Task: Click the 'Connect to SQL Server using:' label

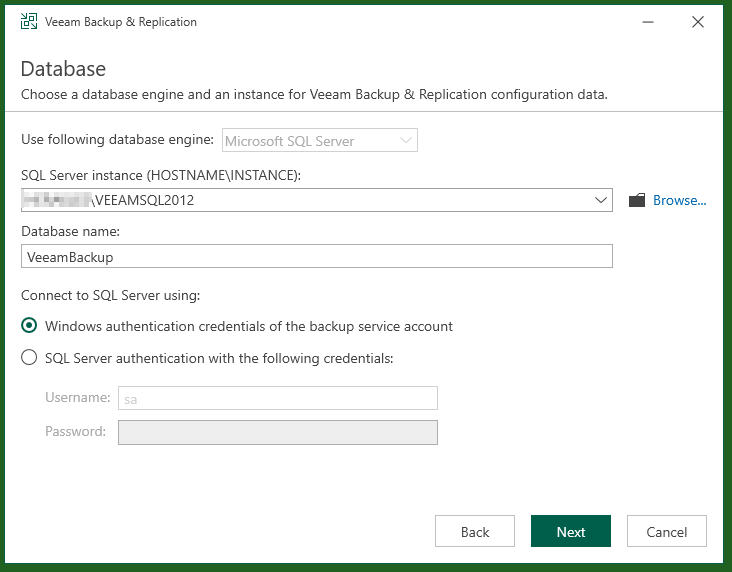Action: click(111, 296)
